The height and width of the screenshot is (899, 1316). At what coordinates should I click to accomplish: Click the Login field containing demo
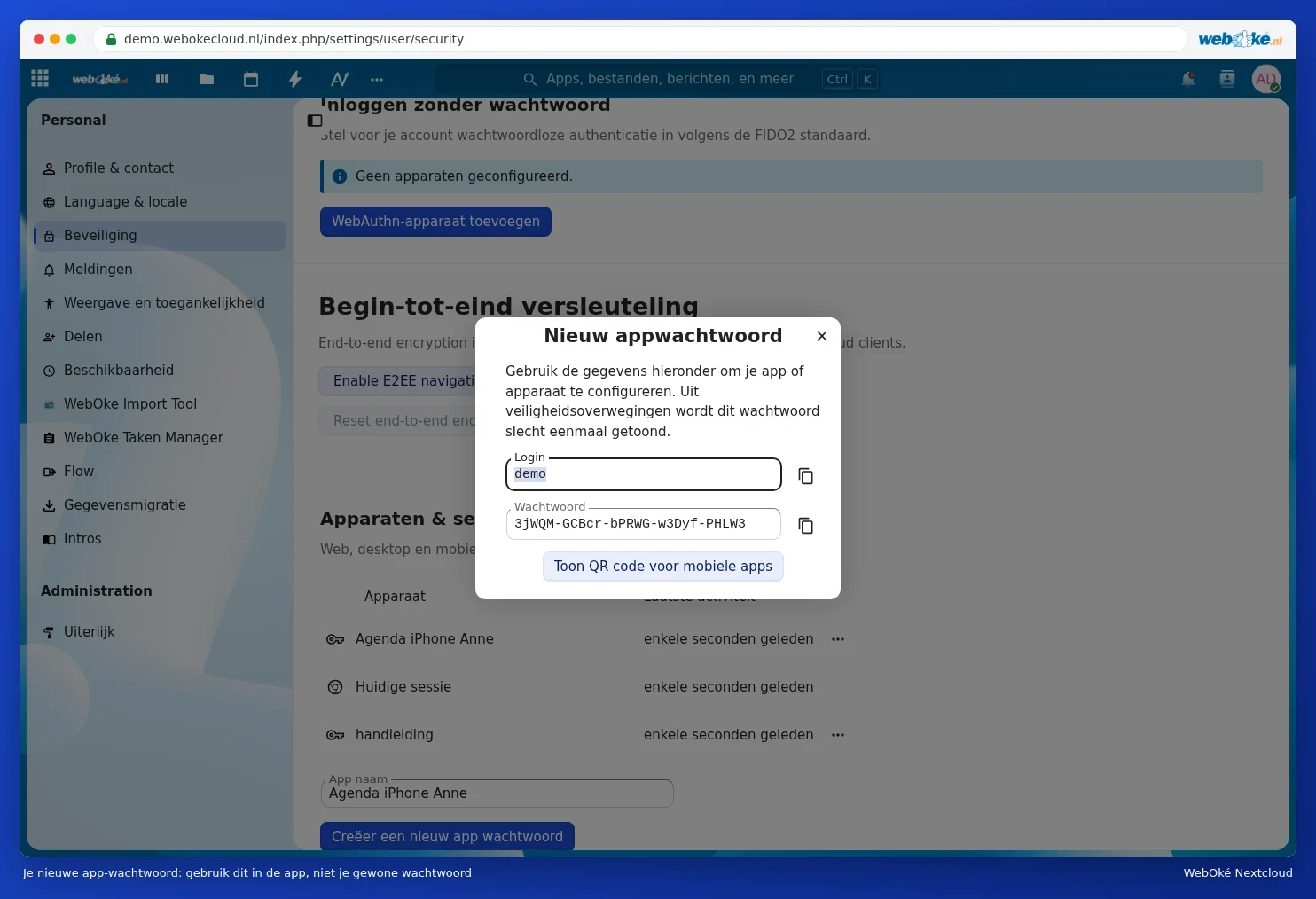click(x=644, y=474)
